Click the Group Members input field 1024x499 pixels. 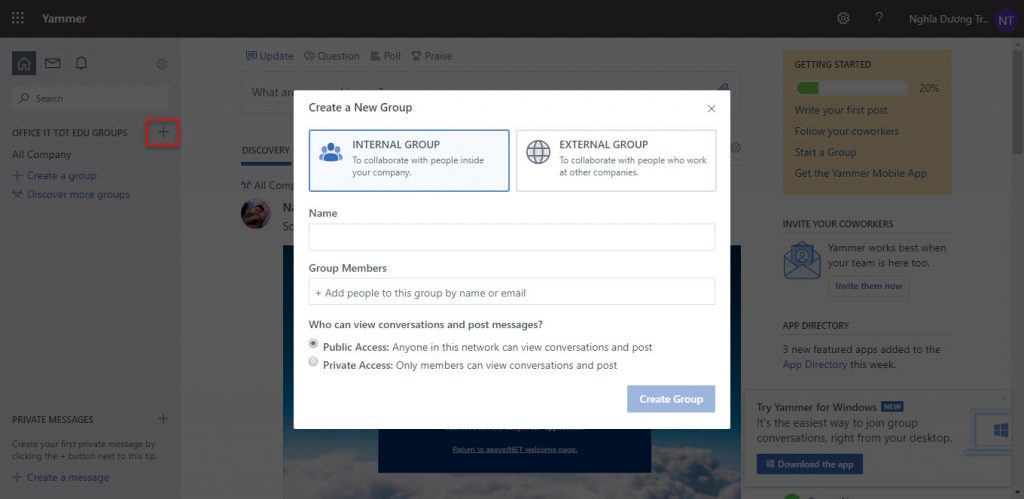tap(512, 292)
